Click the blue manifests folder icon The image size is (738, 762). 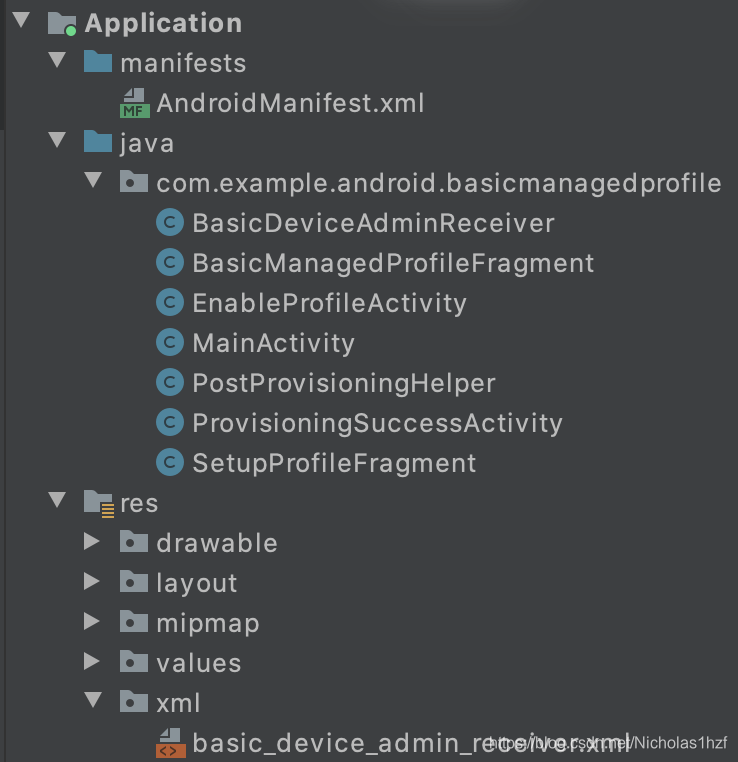pos(98,62)
